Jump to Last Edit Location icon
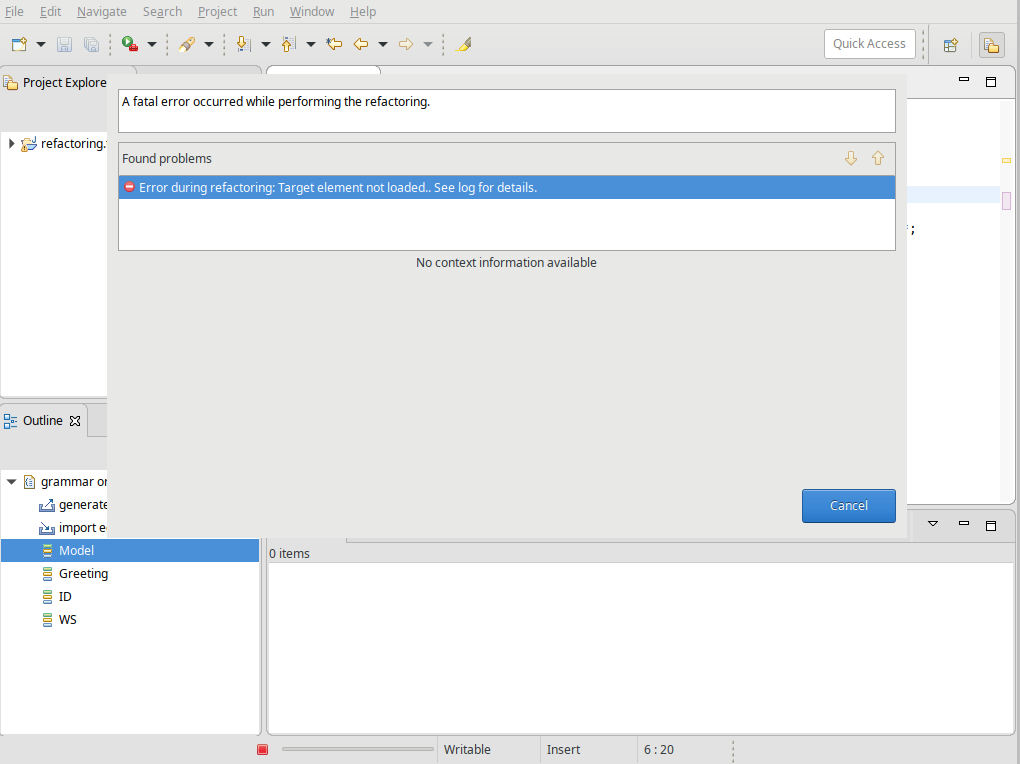This screenshot has height=764, width=1020. click(334, 44)
